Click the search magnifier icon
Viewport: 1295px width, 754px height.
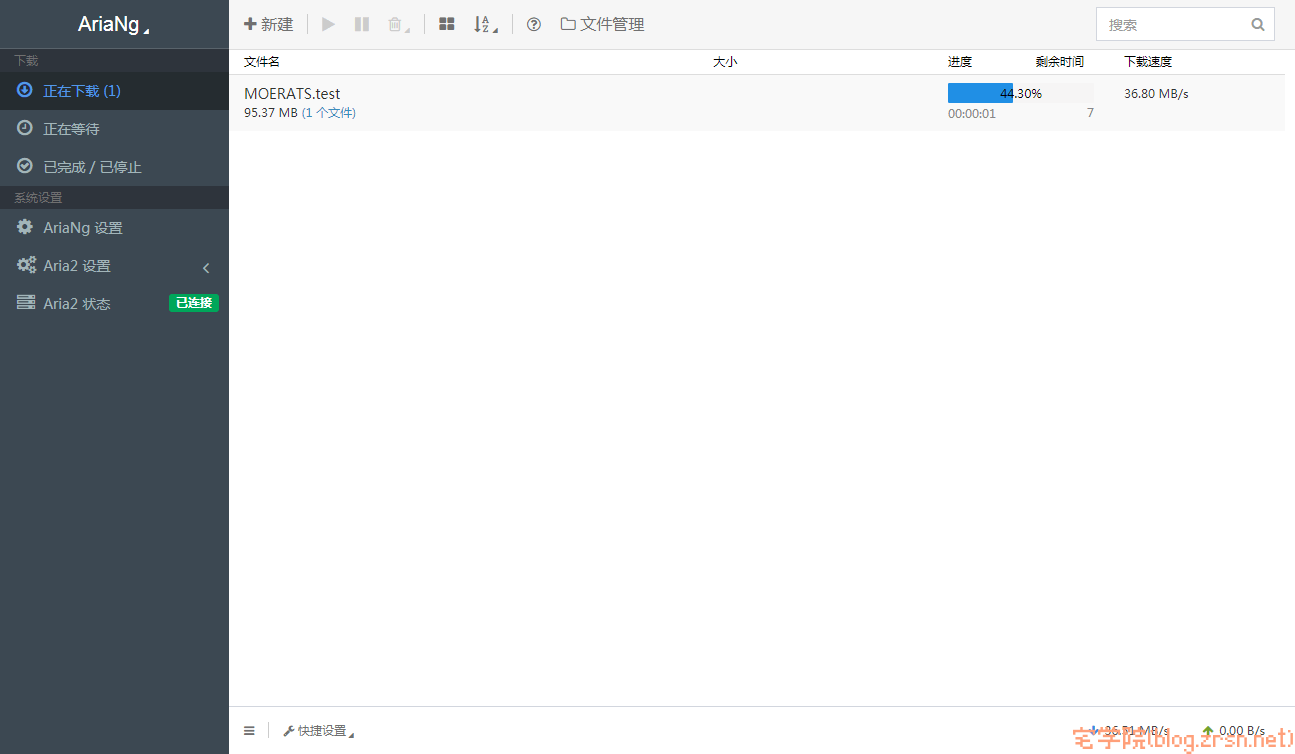click(1258, 24)
